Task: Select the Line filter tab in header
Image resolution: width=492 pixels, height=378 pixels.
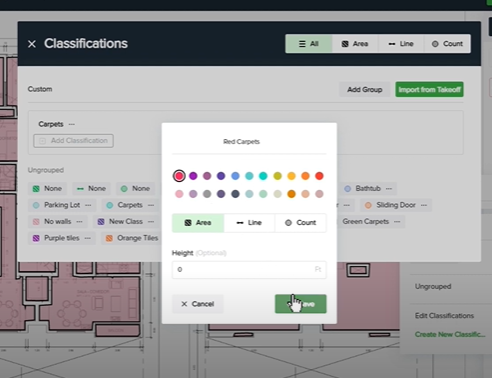Action: (x=401, y=44)
